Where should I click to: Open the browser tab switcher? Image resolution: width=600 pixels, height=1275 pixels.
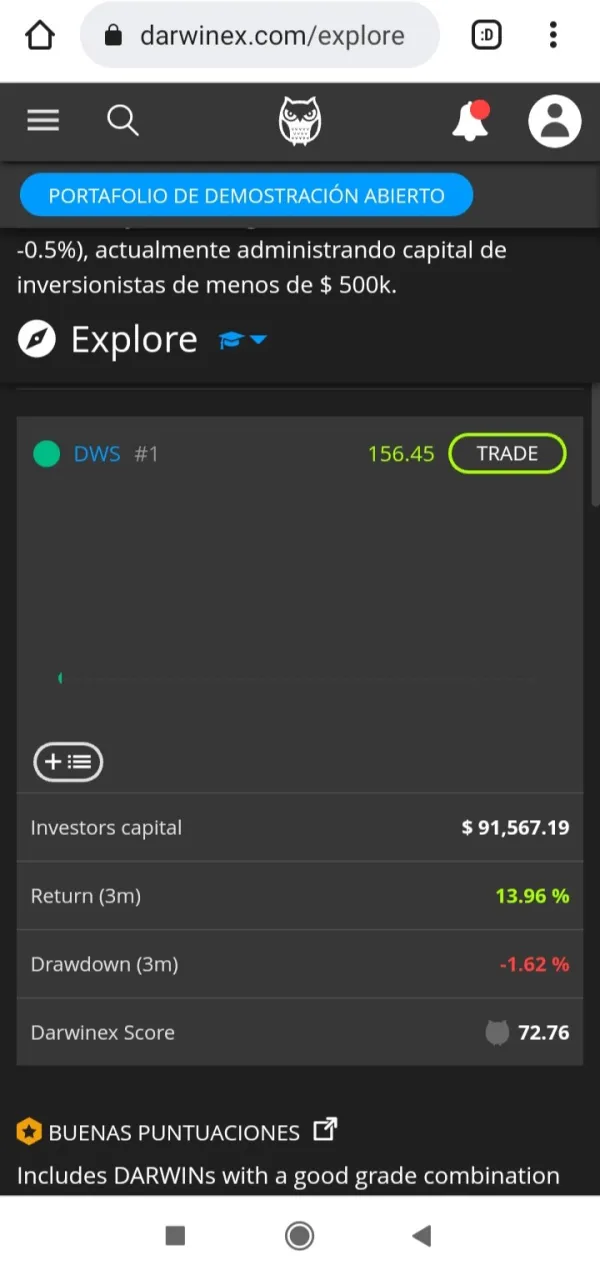[x=487, y=36]
